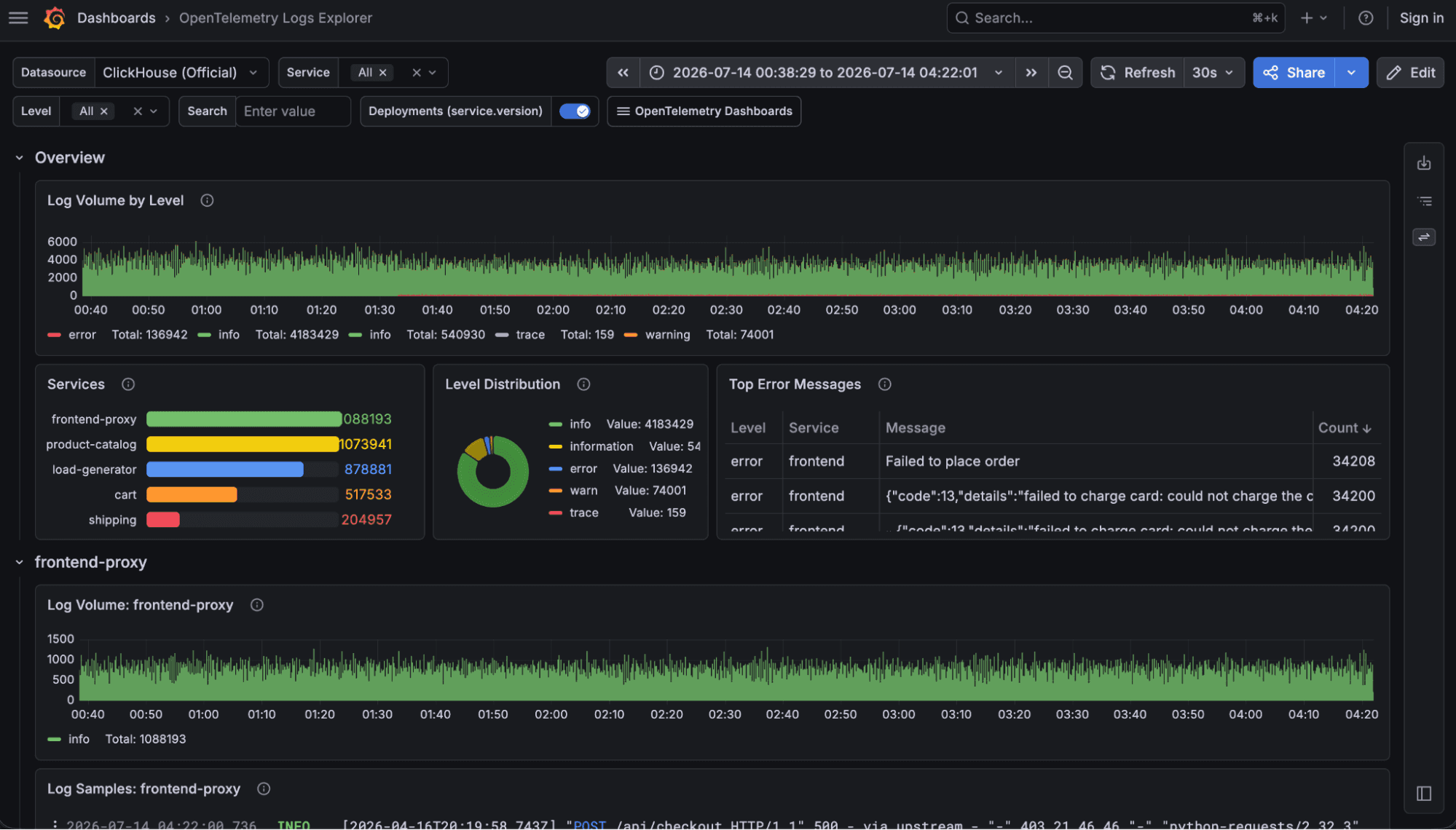Open the time range picker
Image resolution: width=1456 pixels, height=830 pixels.
click(827, 73)
